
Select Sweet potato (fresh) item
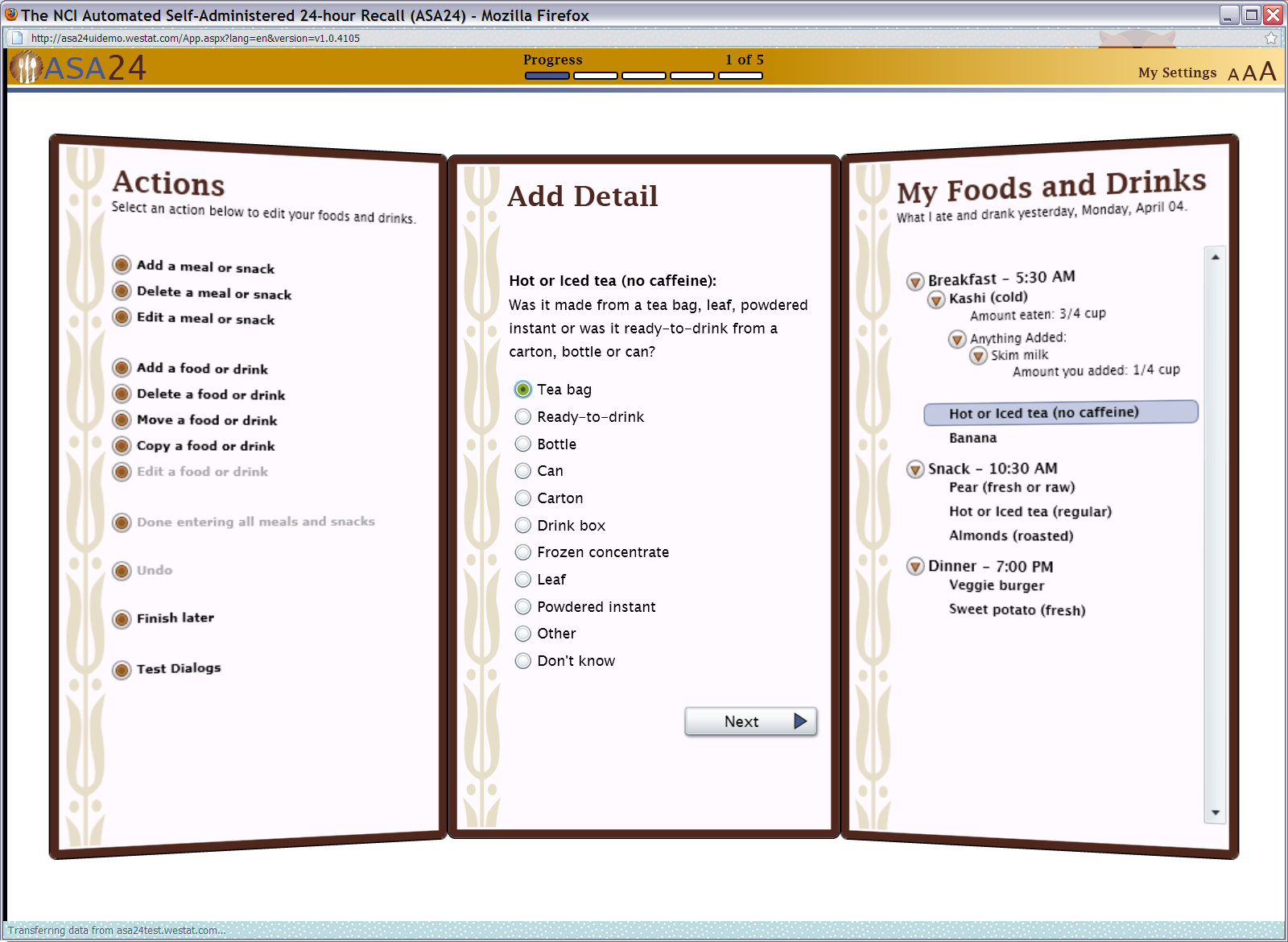tap(1018, 609)
